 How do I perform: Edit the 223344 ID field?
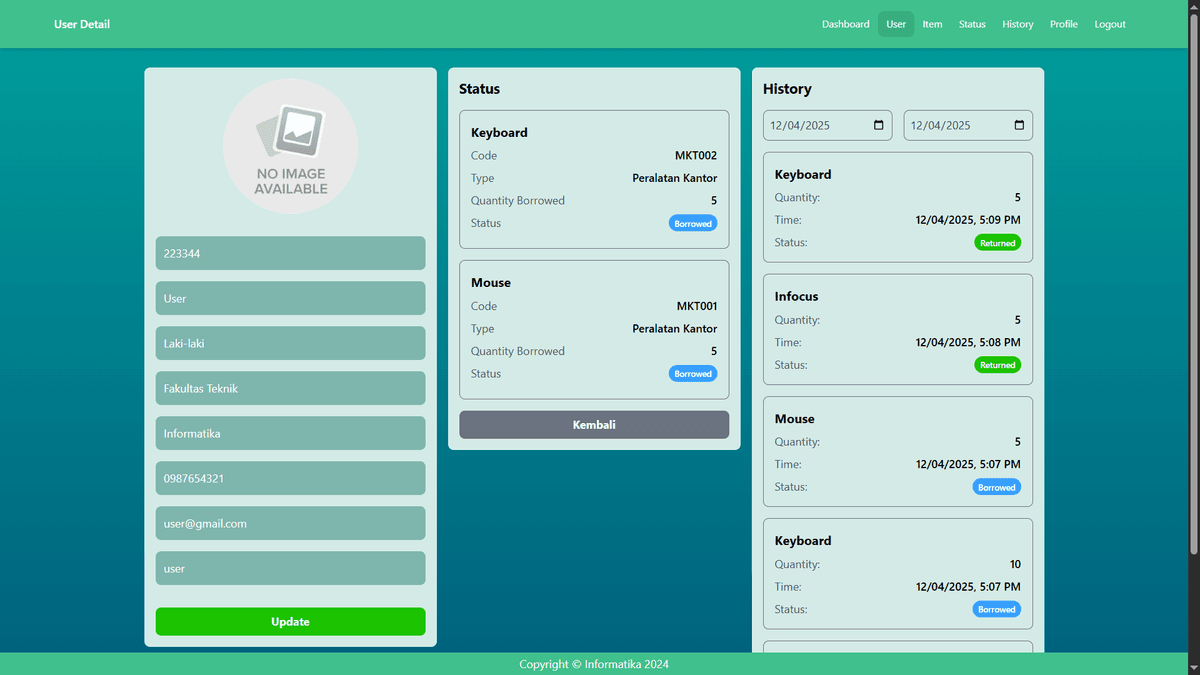coord(290,253)
